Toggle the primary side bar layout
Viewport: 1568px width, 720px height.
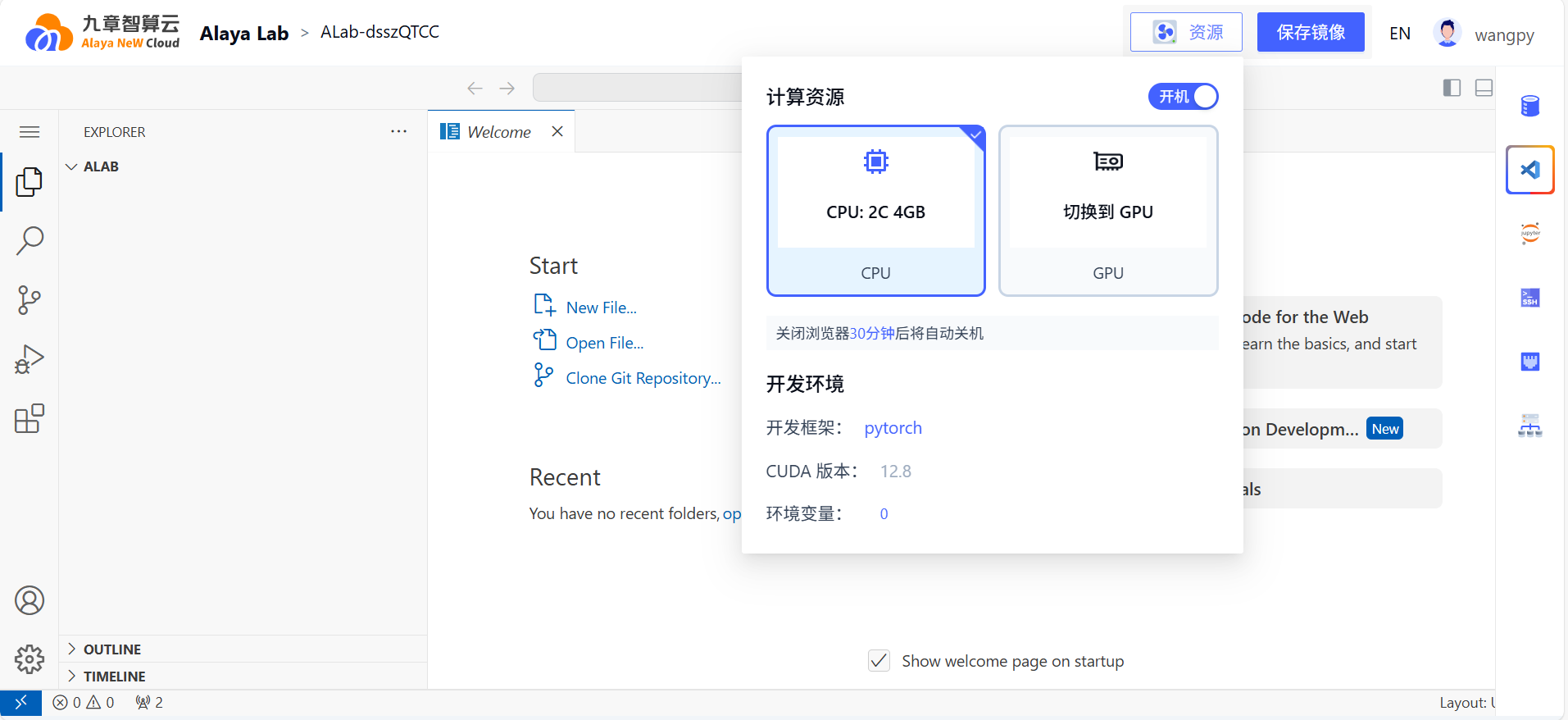[x=1452, y=88]
